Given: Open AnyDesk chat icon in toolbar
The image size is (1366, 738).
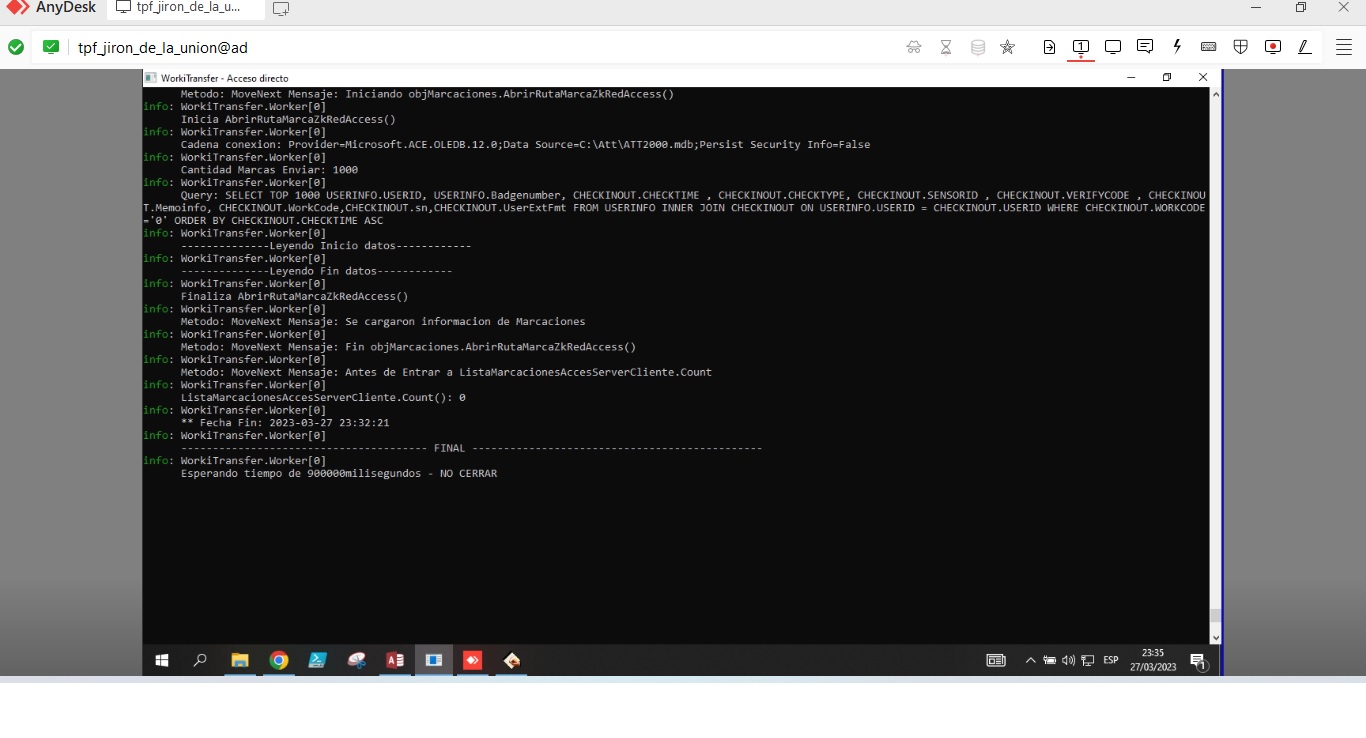Looking at the screenshot, I should [x=1145, y=47].
